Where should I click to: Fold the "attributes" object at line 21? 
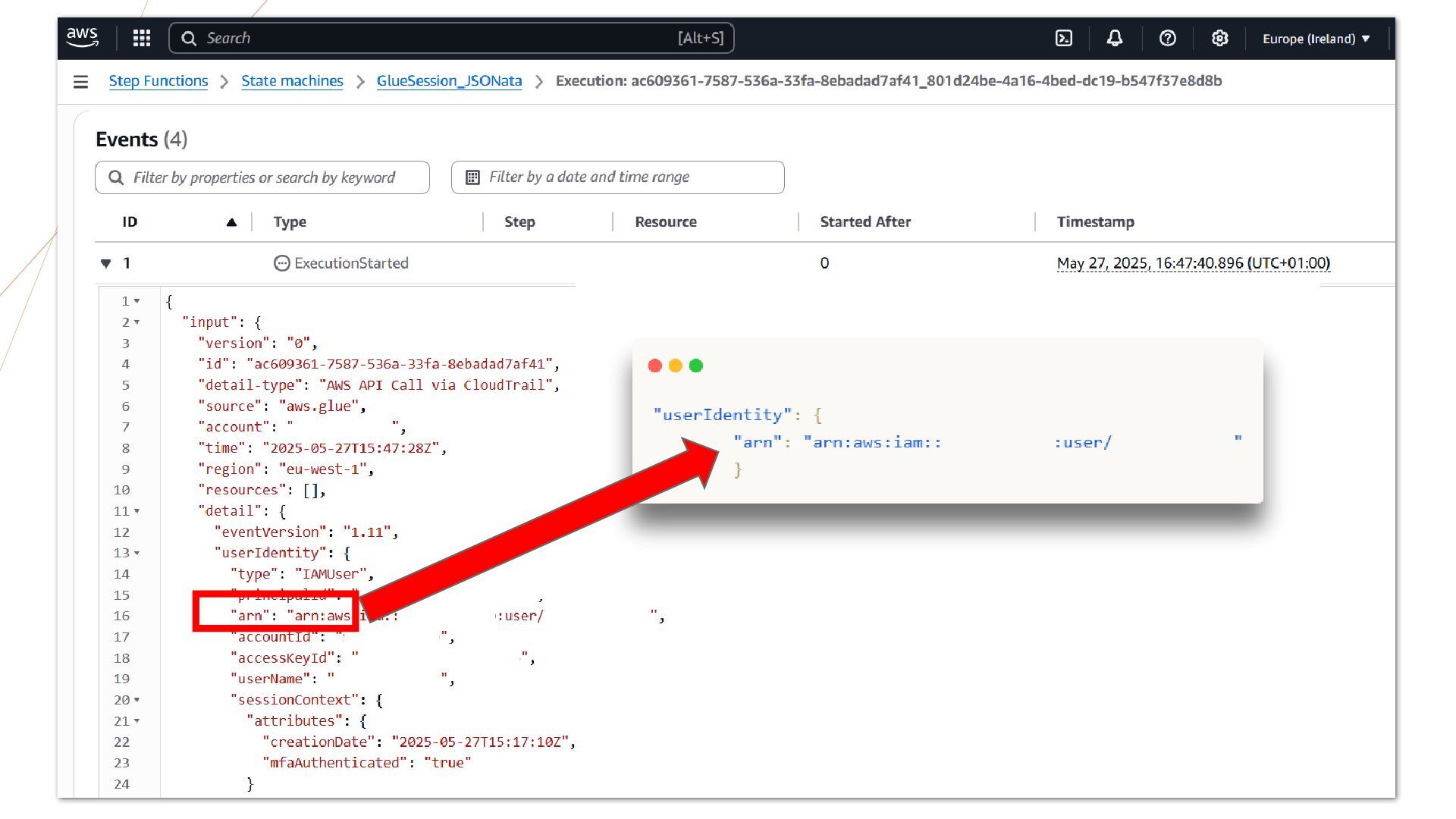(137, 721)
